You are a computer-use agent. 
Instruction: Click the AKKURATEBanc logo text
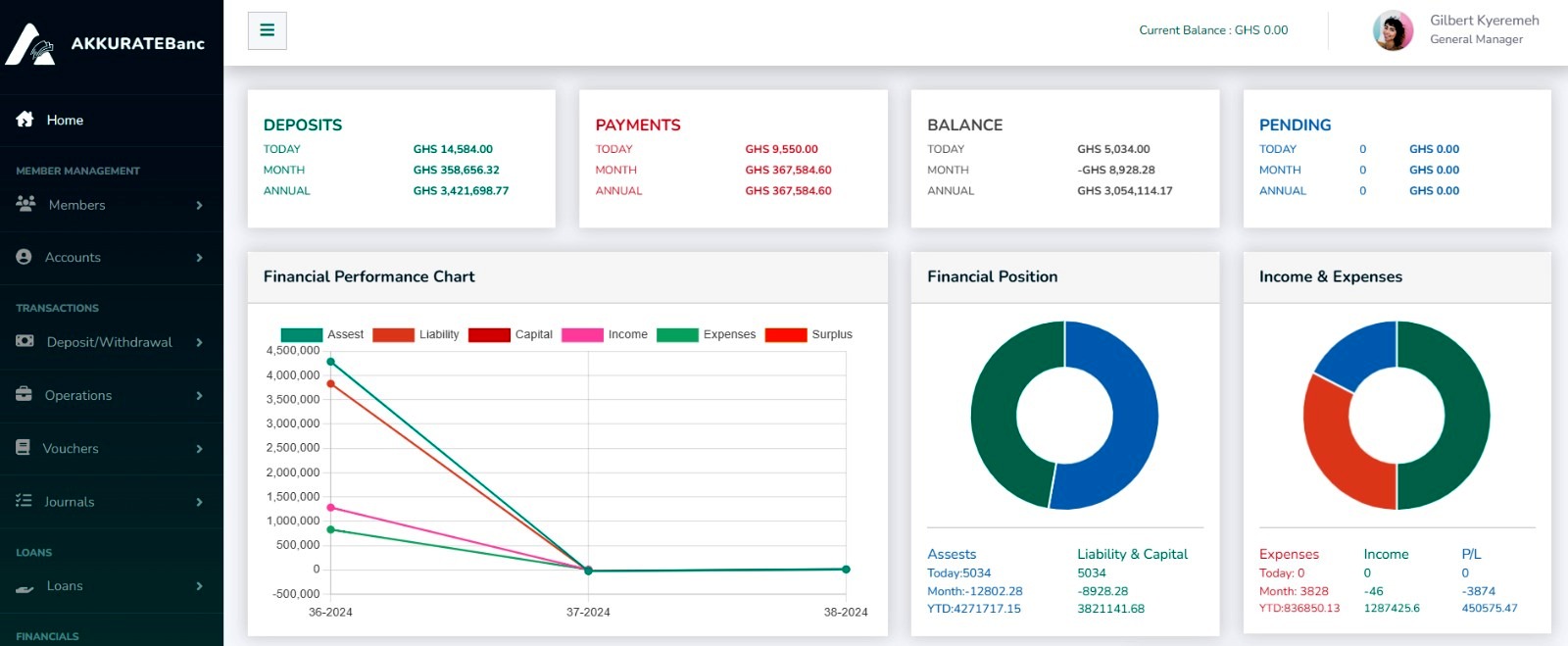pos(137,43)
